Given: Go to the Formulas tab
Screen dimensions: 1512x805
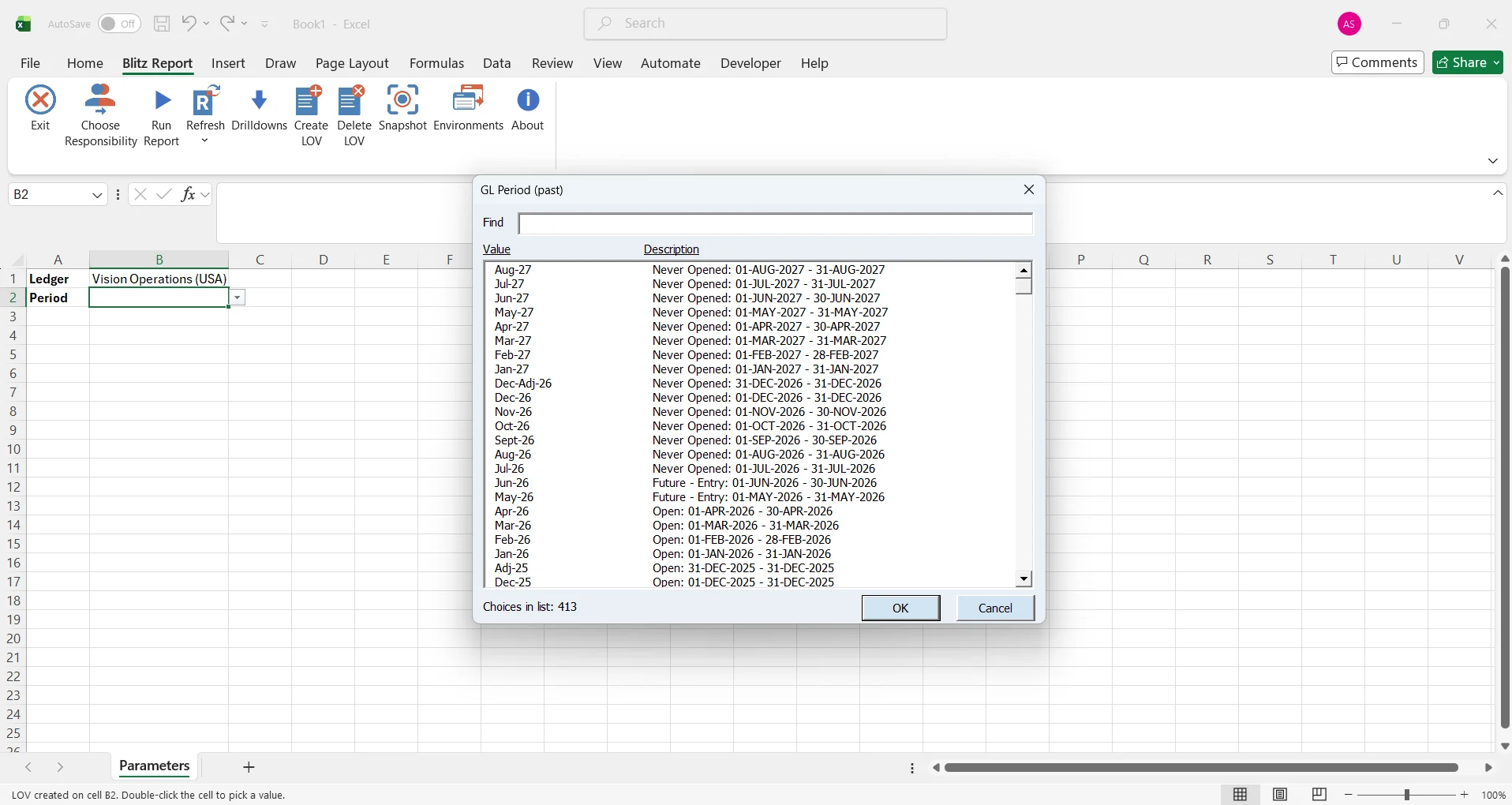Looking at the screenshot, I should pos(437,63).
